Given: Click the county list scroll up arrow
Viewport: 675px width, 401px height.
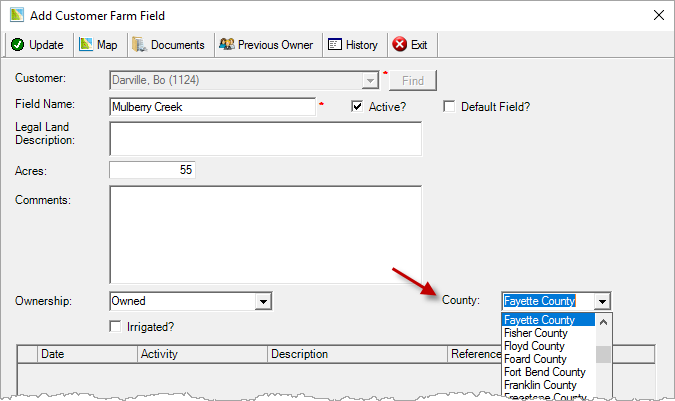Looking at the screenshot, I should [603, 322].
